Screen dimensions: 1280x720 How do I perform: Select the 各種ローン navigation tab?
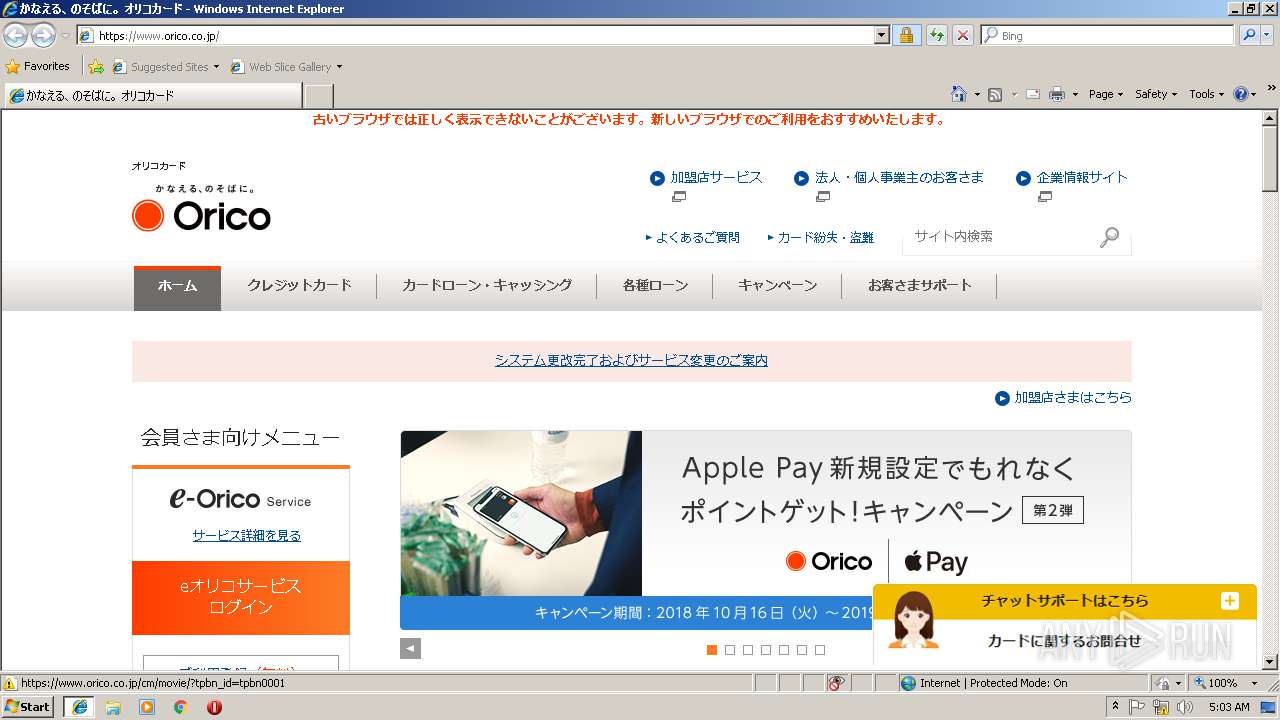(655, 286)
